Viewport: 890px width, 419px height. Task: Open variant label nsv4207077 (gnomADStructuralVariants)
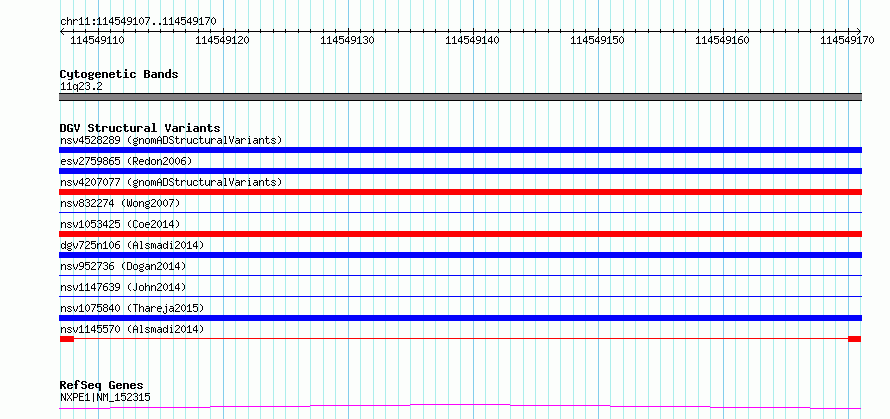click(x=171, y=182)
